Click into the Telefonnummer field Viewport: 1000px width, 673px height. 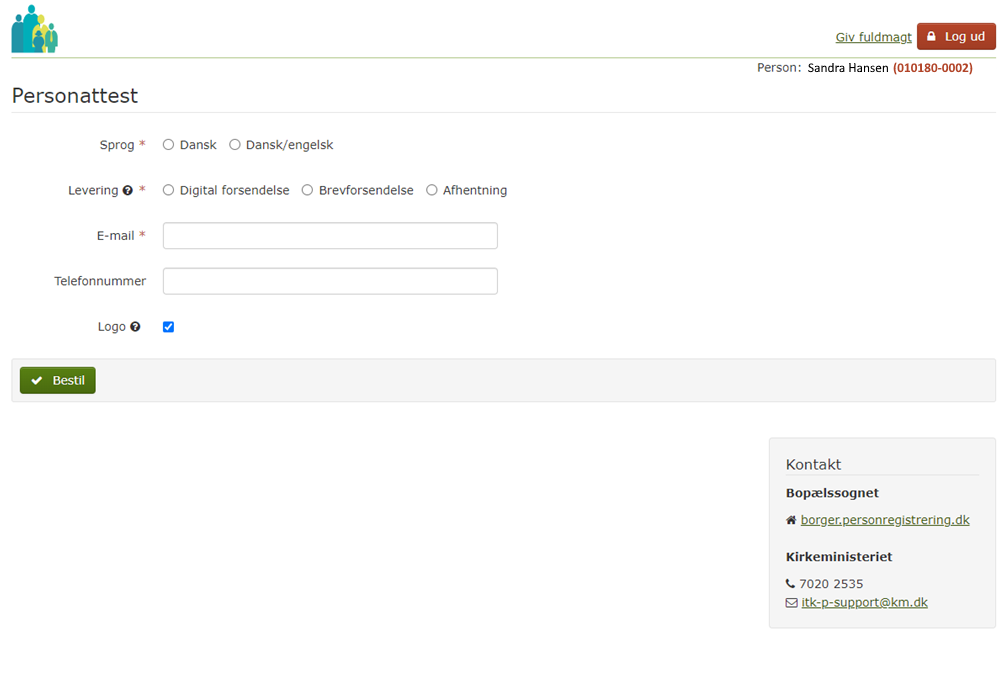[330, 281]
